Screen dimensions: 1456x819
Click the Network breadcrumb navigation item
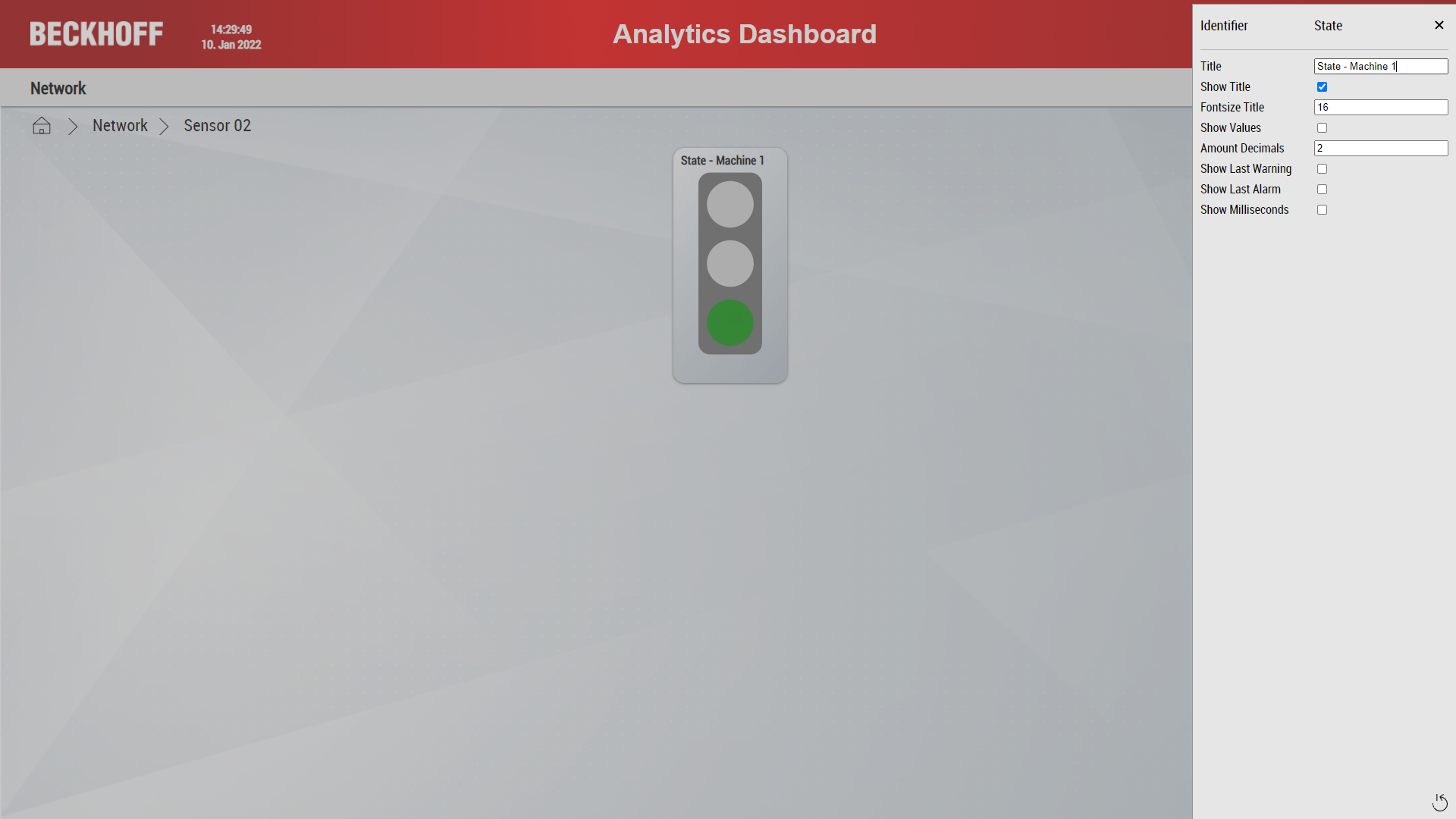pos(120,125)
